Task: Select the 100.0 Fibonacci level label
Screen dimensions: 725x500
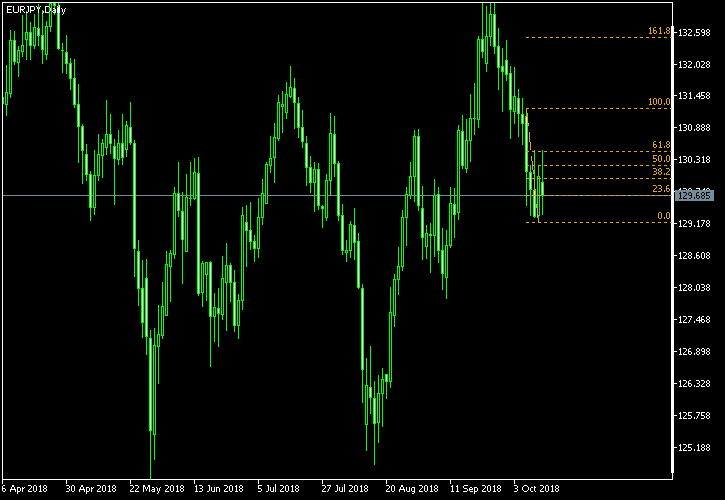Action: pyautogui.click(x=659, y=102)
